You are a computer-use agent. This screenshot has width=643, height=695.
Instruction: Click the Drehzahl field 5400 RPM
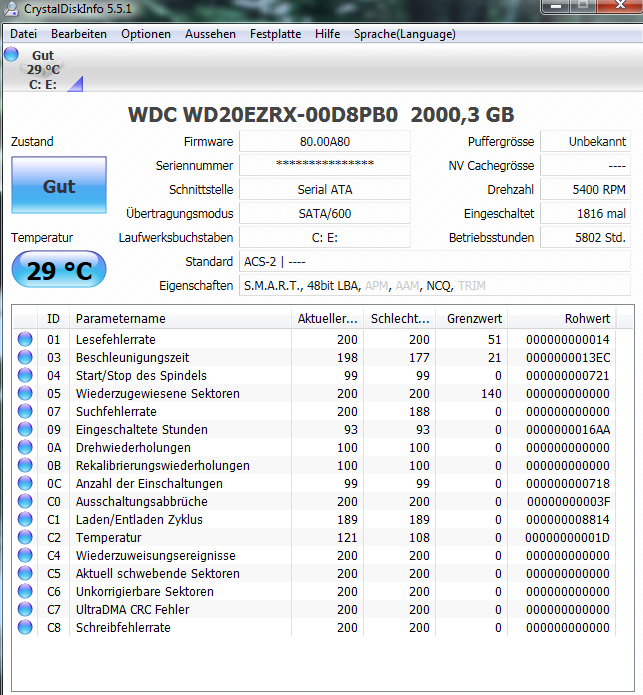coord(585,189)
